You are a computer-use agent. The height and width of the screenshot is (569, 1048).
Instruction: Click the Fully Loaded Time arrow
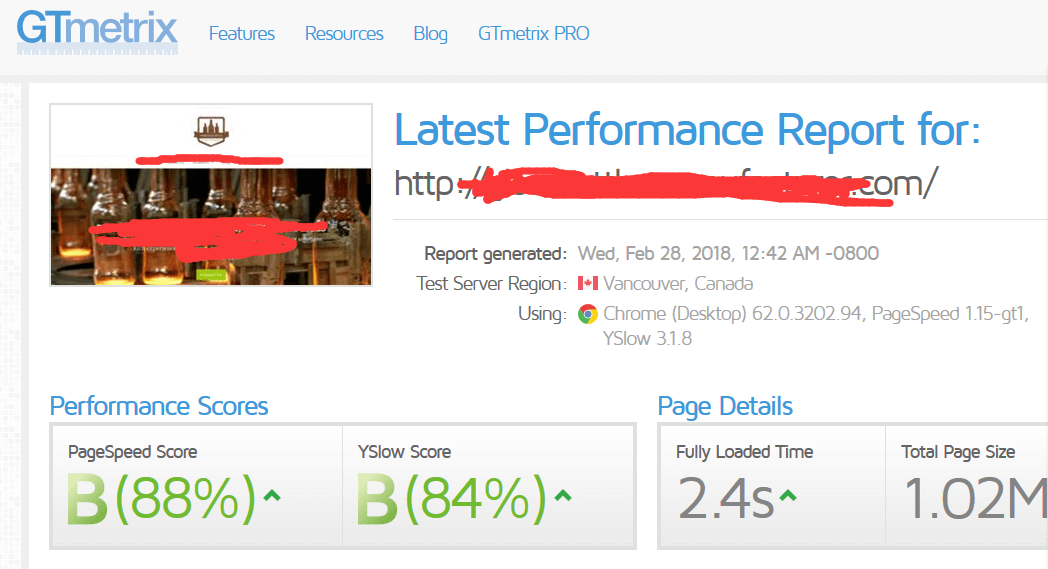click(x=788, y=495)
